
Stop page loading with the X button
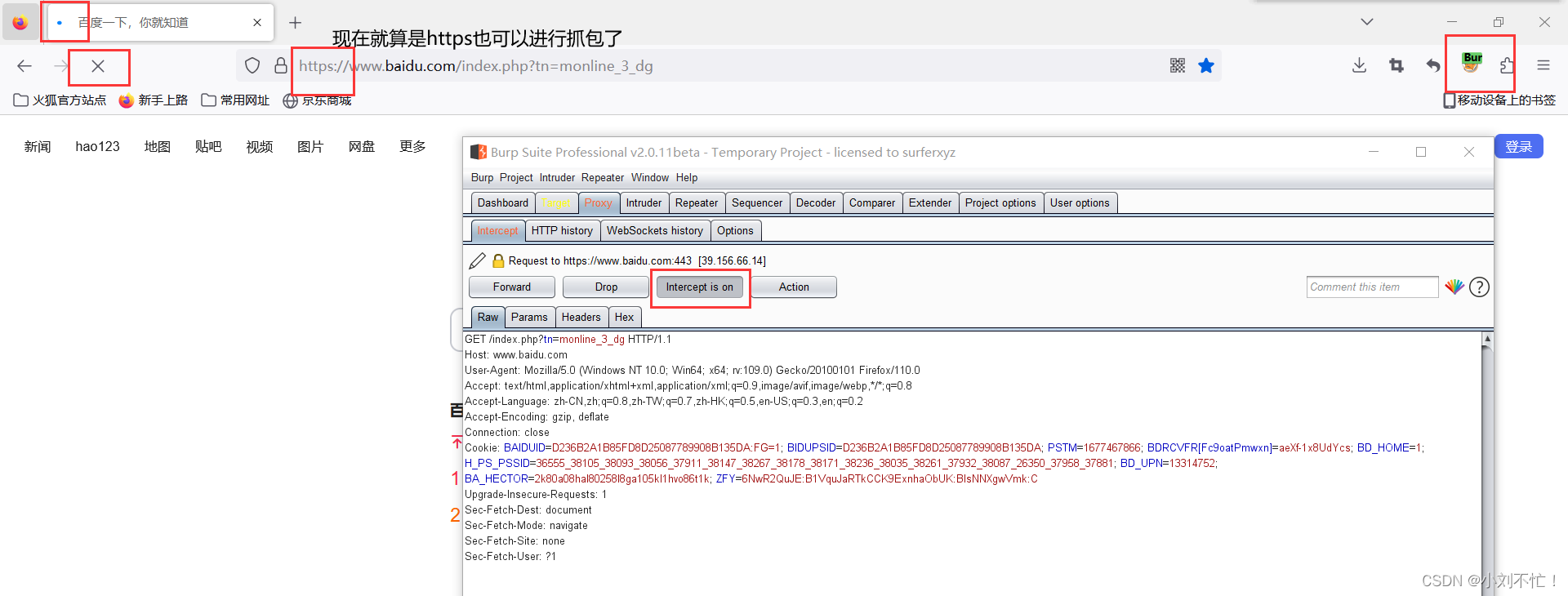click(x=98, y=66)
